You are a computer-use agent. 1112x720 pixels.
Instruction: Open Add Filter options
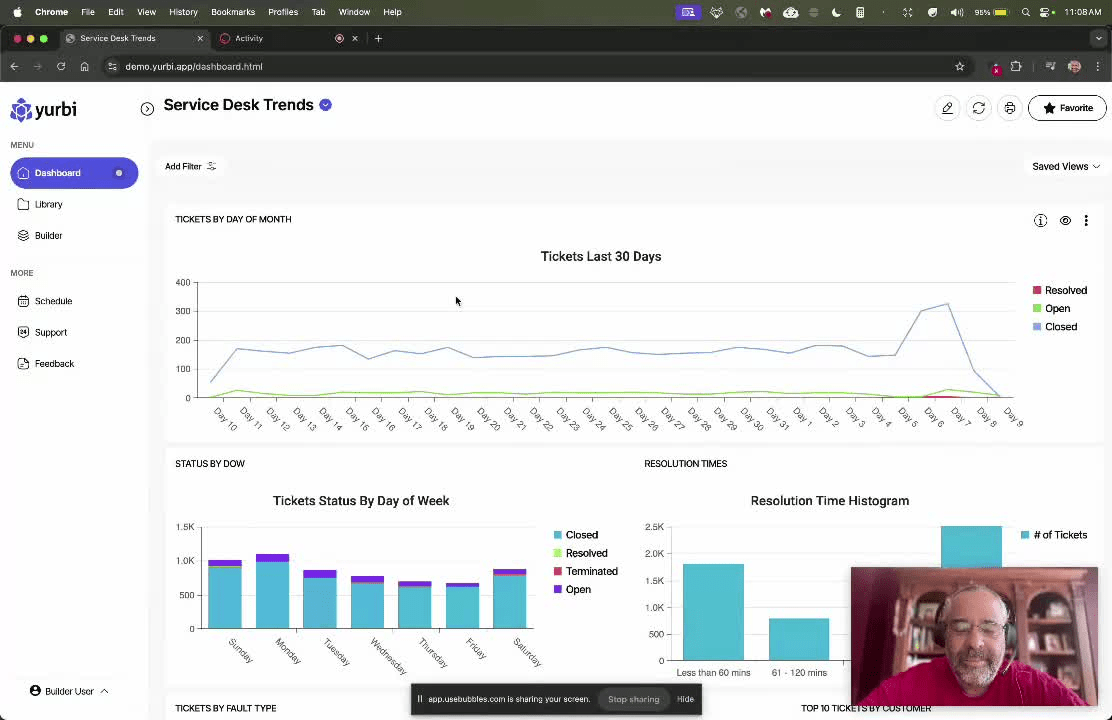point(190,167)
